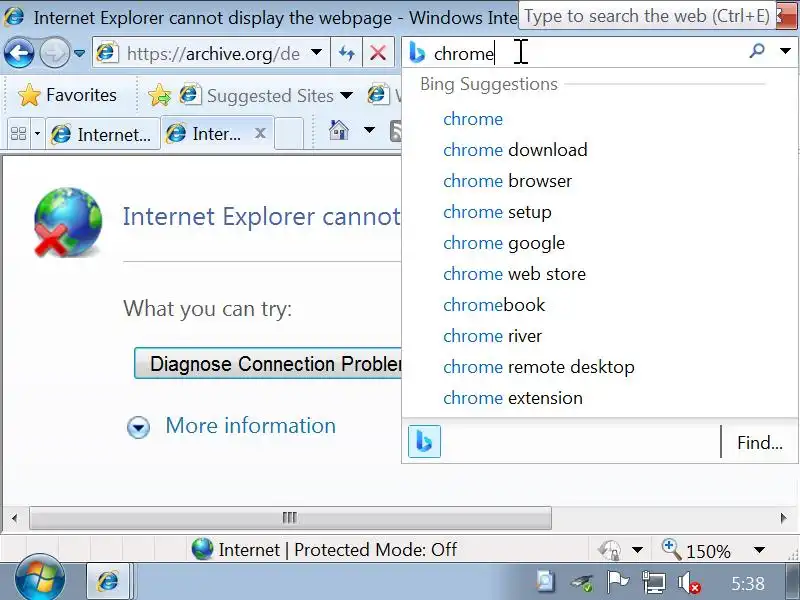Click the Action Center flag tray icon
Viewport: 800px width, 600px height.
(617, 581)
